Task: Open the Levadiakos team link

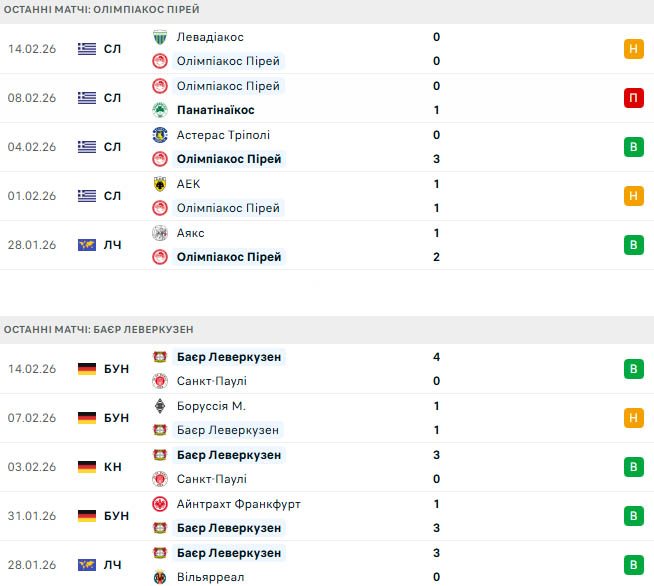Action: (x=209, y=37)
